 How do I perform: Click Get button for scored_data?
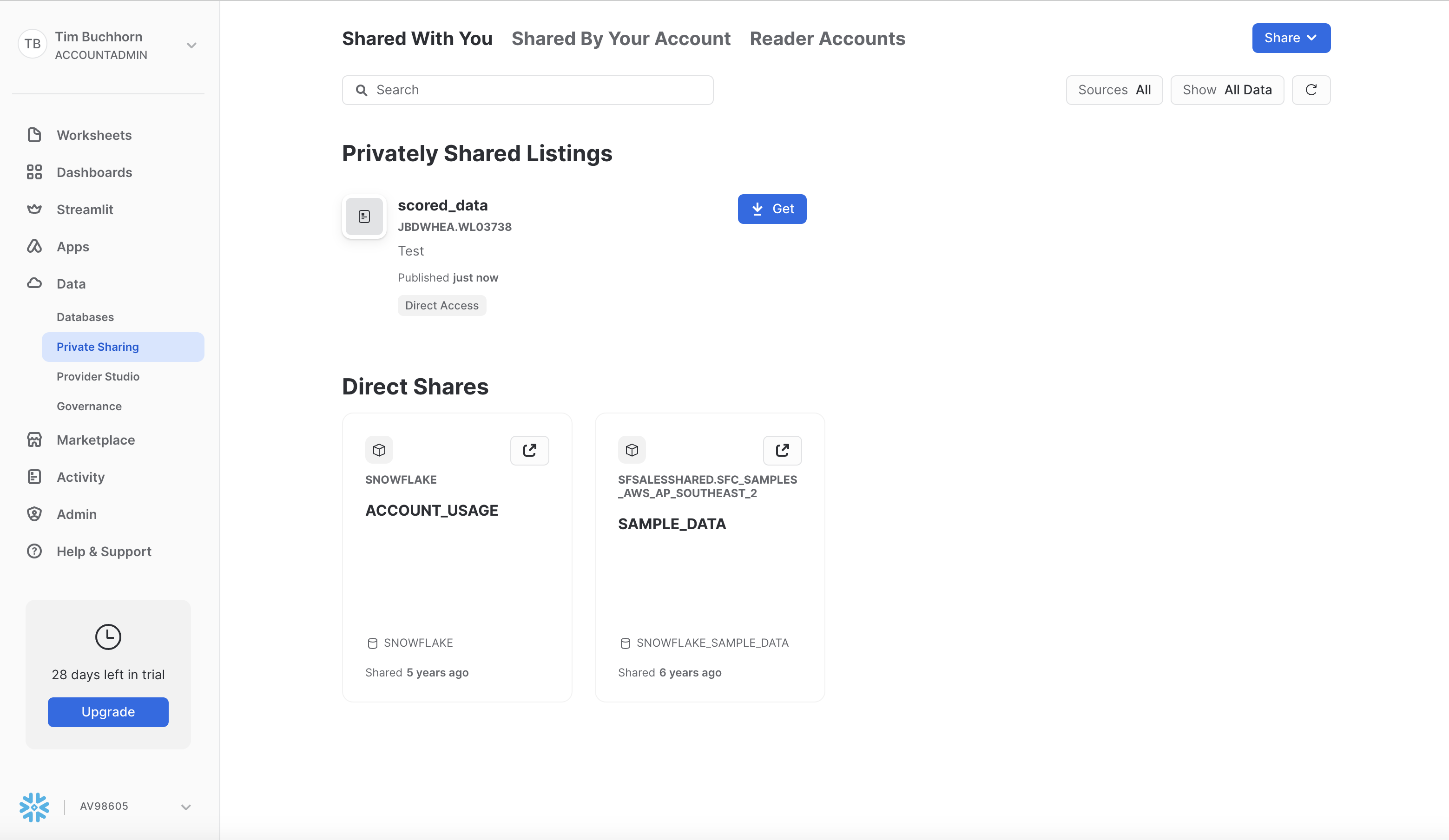click(771, 209)
